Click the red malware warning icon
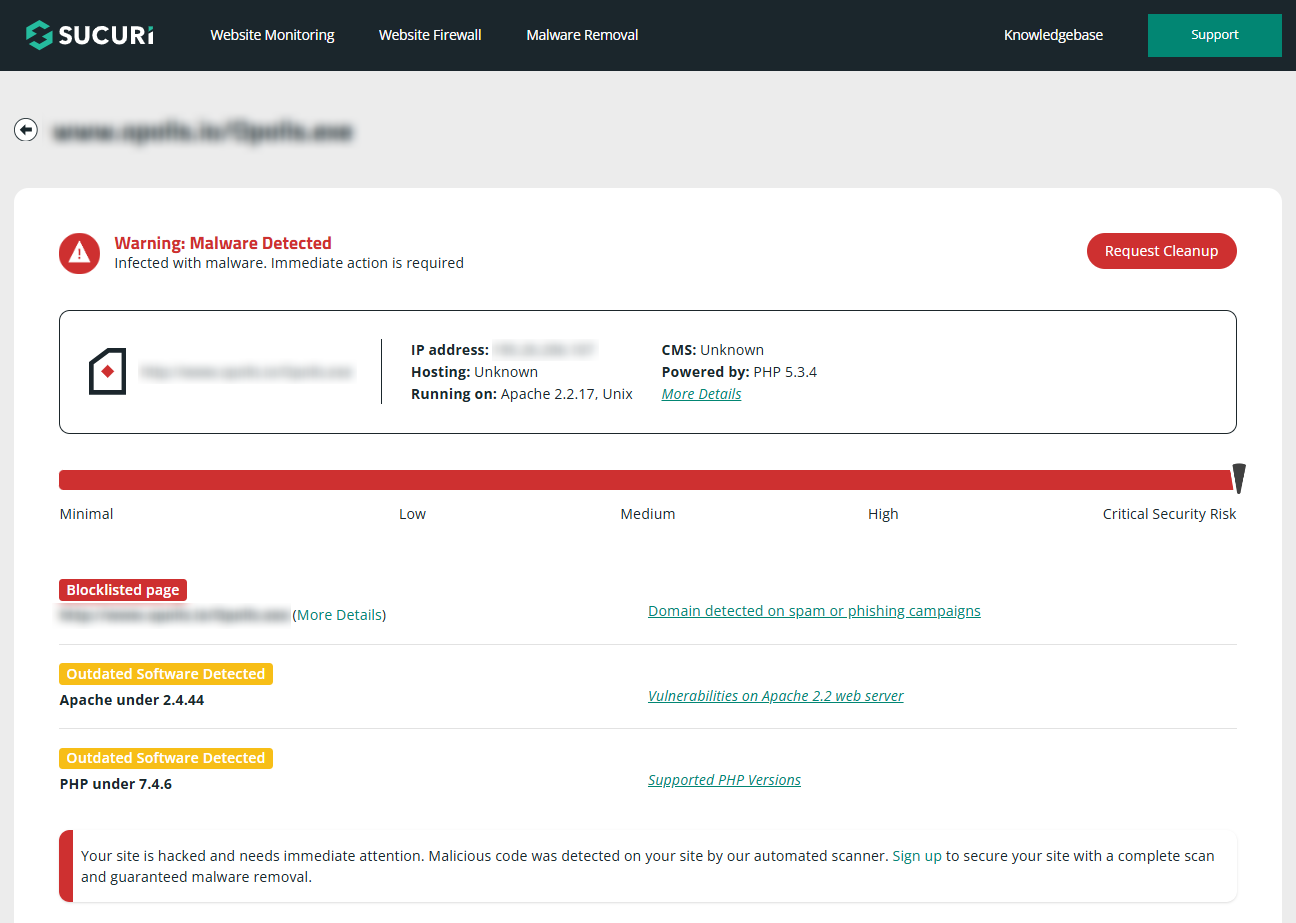Screen dimensions: 1296x923 [79, 253]
